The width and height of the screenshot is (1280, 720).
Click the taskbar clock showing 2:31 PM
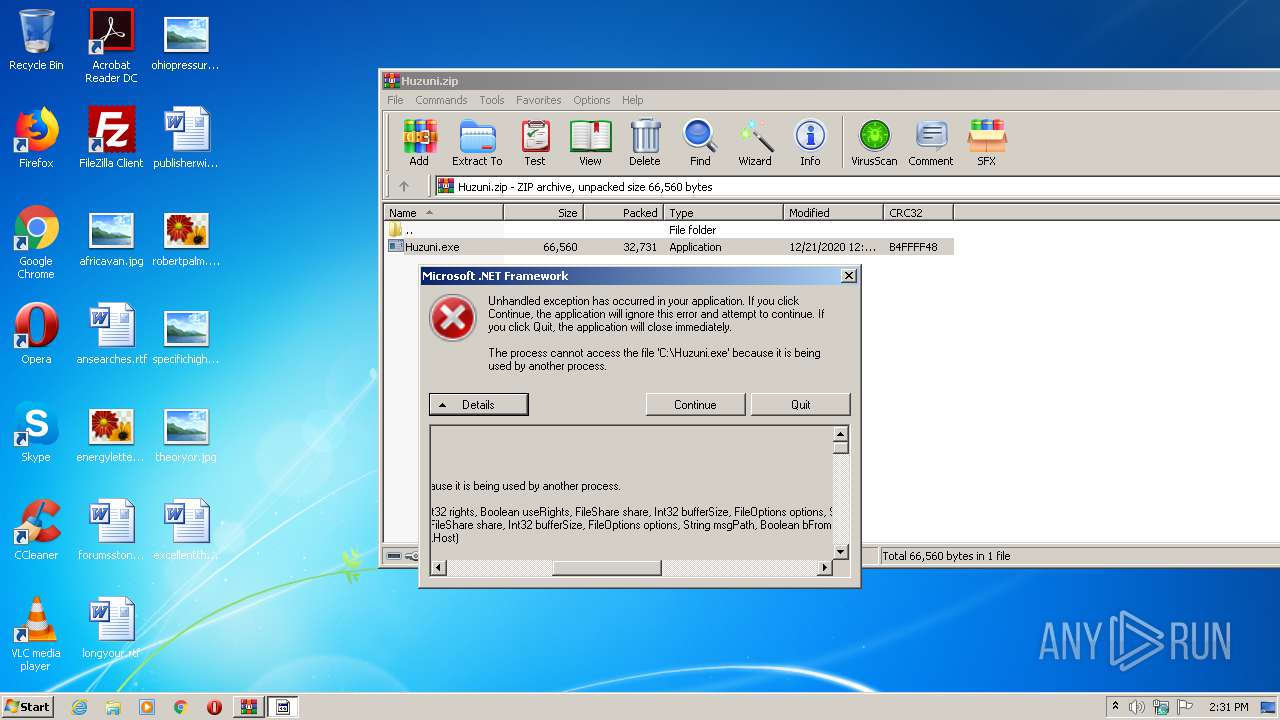coord(1228,707)
